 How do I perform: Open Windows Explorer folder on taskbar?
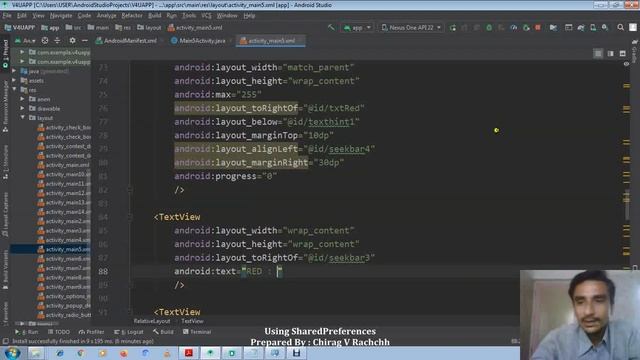[36, 353]
